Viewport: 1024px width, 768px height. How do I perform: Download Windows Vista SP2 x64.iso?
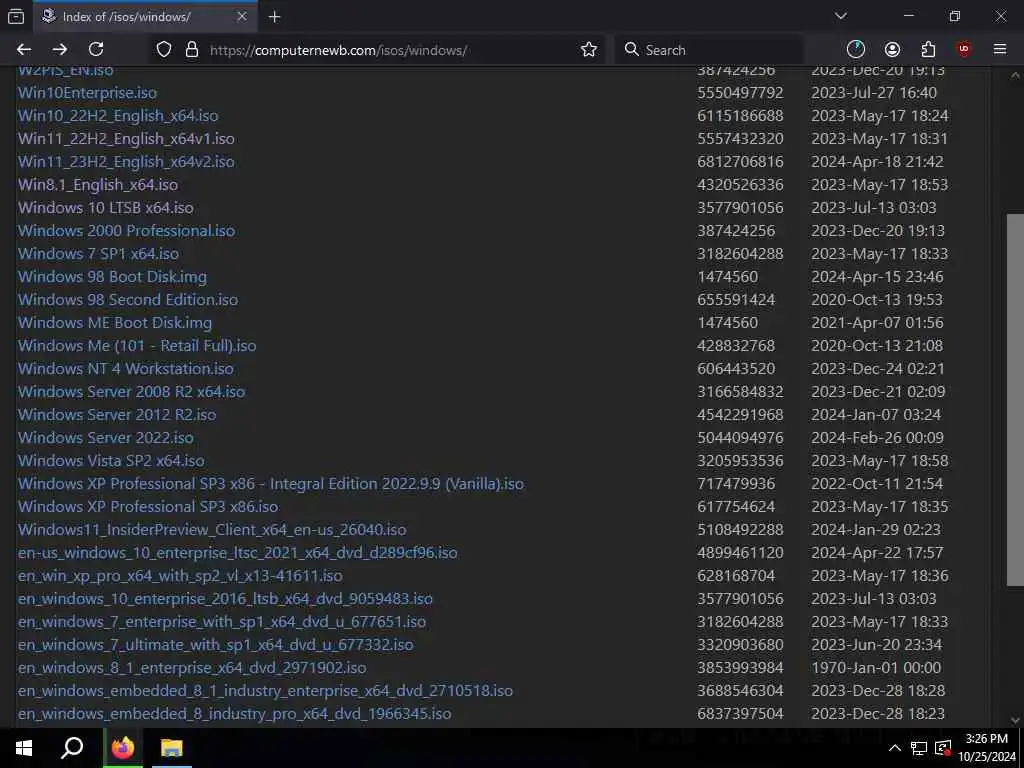pos(111,460)
